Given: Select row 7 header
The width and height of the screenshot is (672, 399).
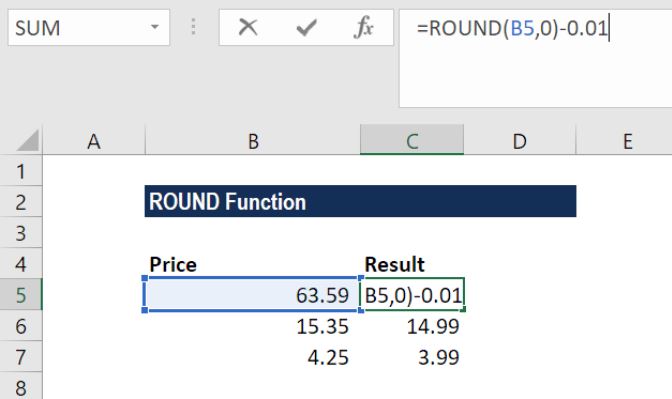Looking at the screenshot, I should coord(21,356).
